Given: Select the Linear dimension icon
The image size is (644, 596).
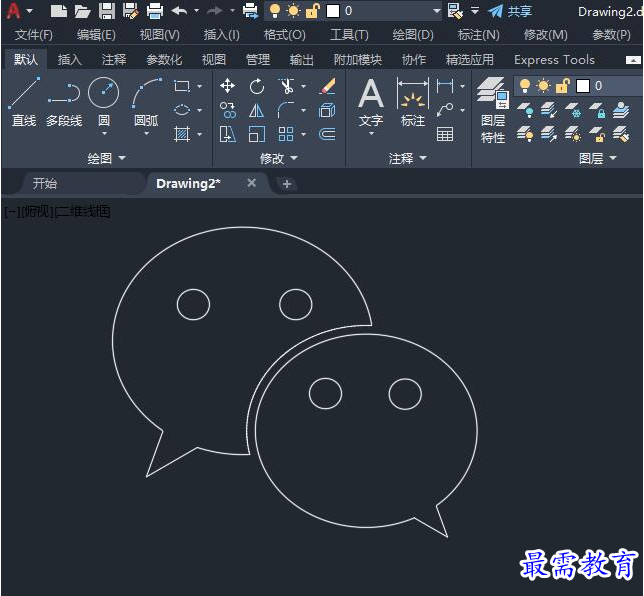Looking at the screenshot, I should (445, 86).
